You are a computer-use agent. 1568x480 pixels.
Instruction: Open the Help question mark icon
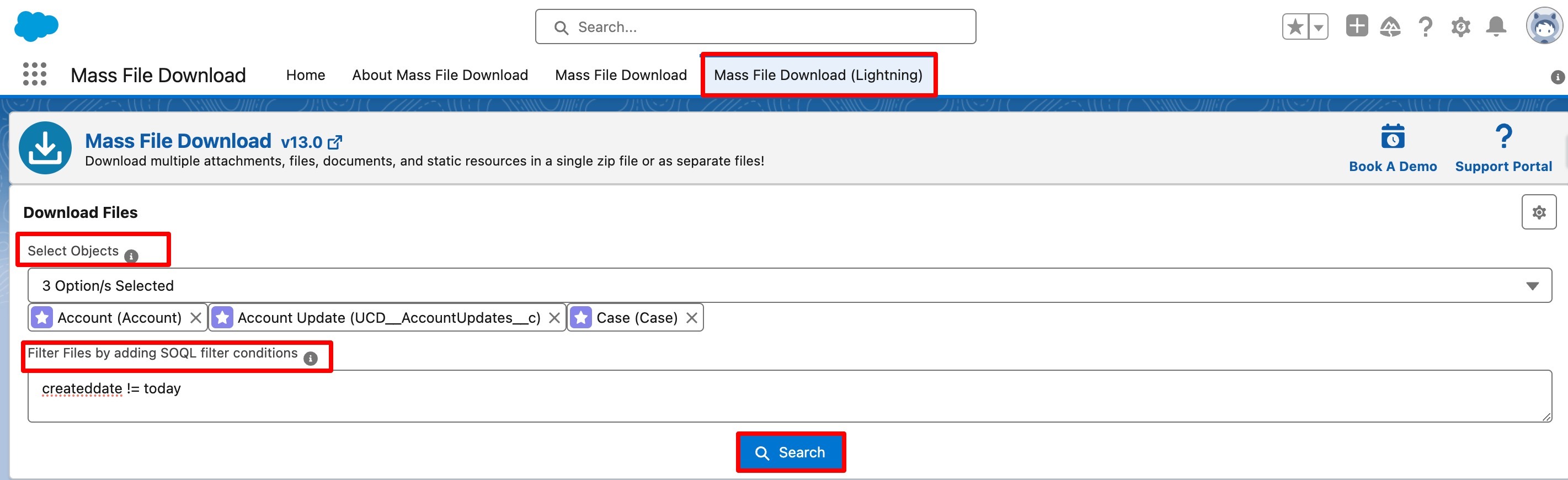tap(1425, 27)
